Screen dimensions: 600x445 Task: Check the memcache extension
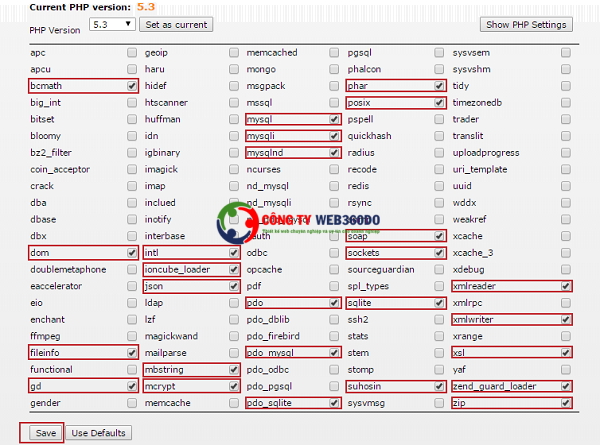tap(234, 403)
